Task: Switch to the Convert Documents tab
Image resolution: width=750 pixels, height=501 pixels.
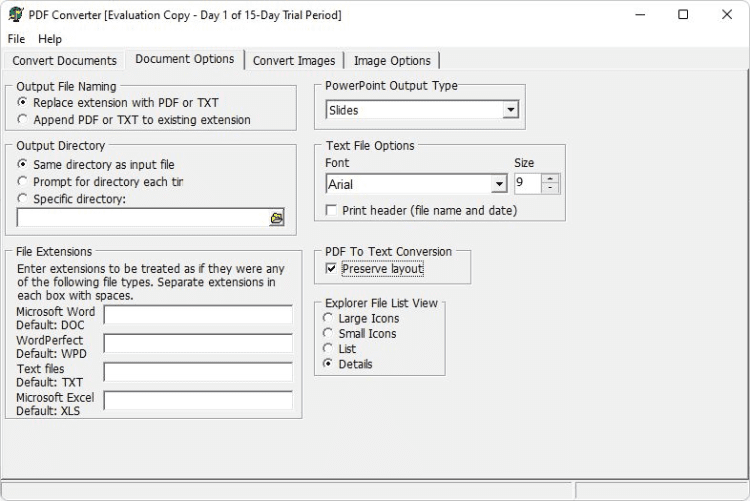Action: [x=65, y=61]
